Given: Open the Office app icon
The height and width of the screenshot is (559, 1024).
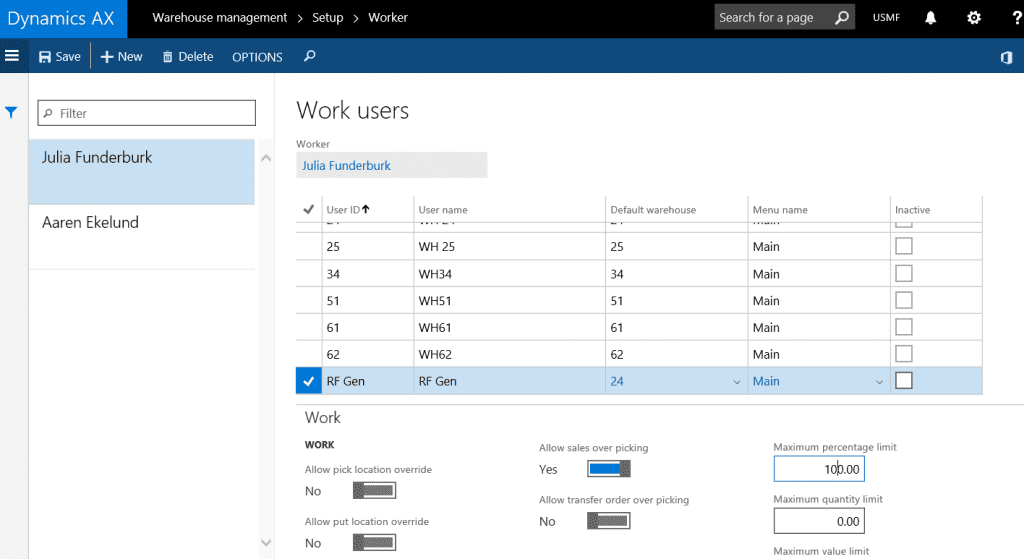Looking at the screenshot, I should 1006,57.
